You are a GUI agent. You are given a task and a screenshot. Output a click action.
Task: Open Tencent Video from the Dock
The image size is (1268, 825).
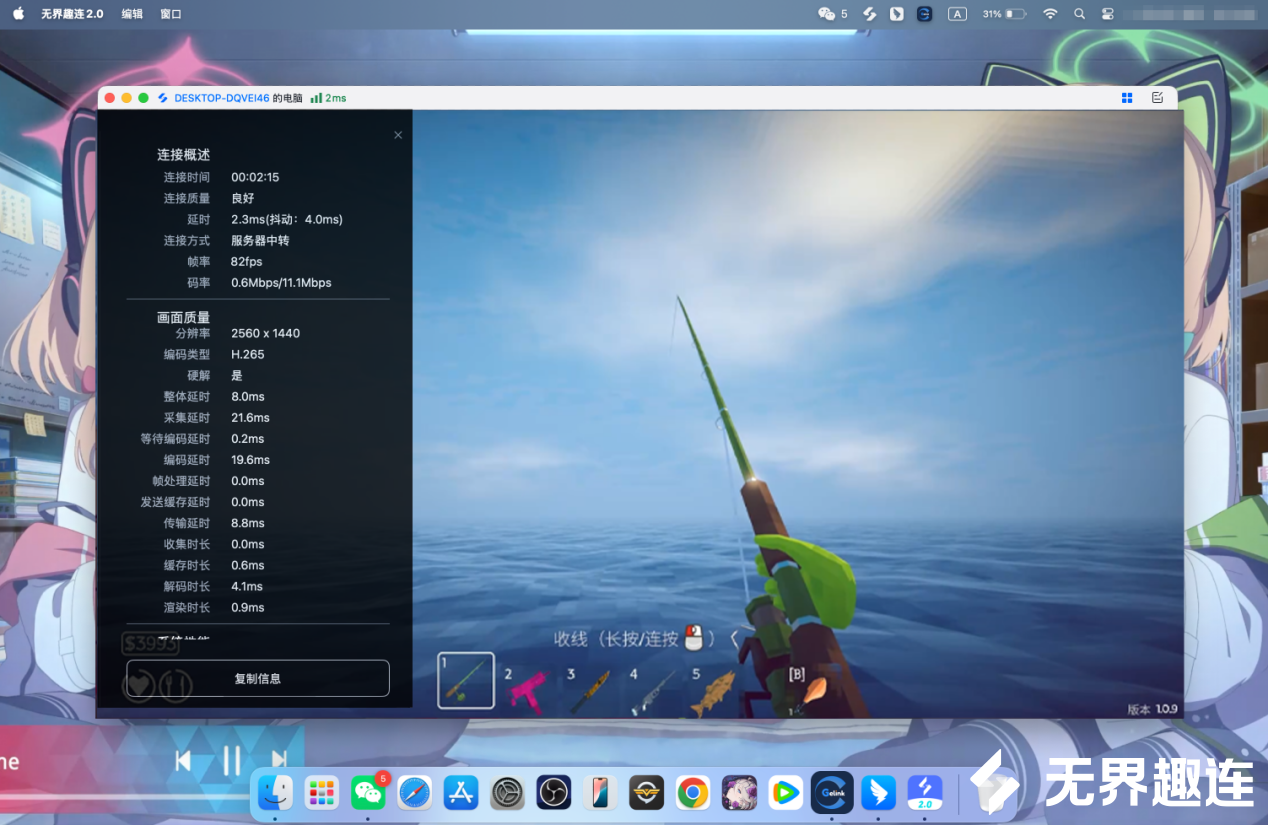pos(786,793)
